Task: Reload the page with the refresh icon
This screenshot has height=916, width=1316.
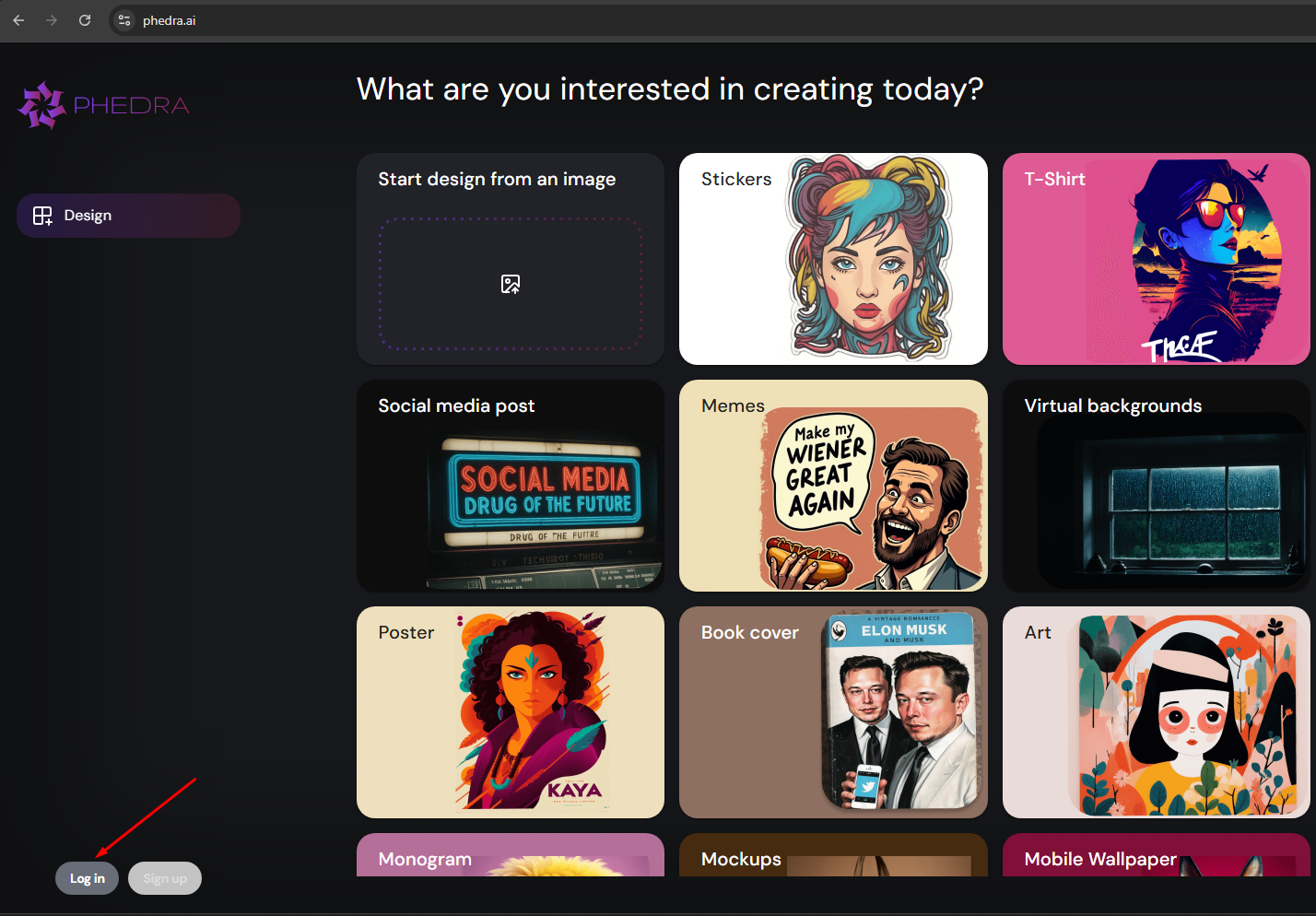Action: [x=85, y=20]
